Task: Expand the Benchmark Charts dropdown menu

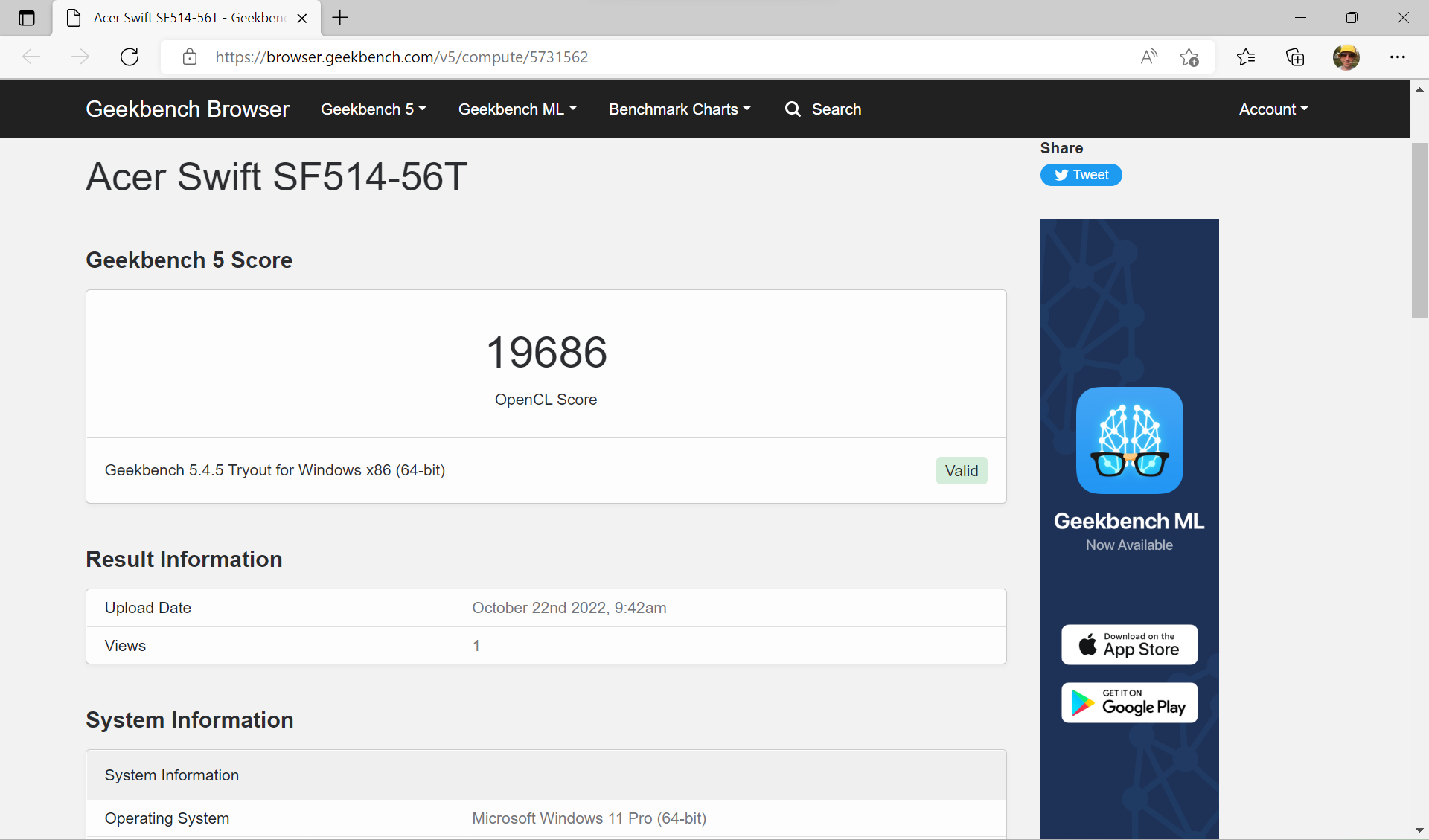Action: pyautogui.click(x=680, y=109)
